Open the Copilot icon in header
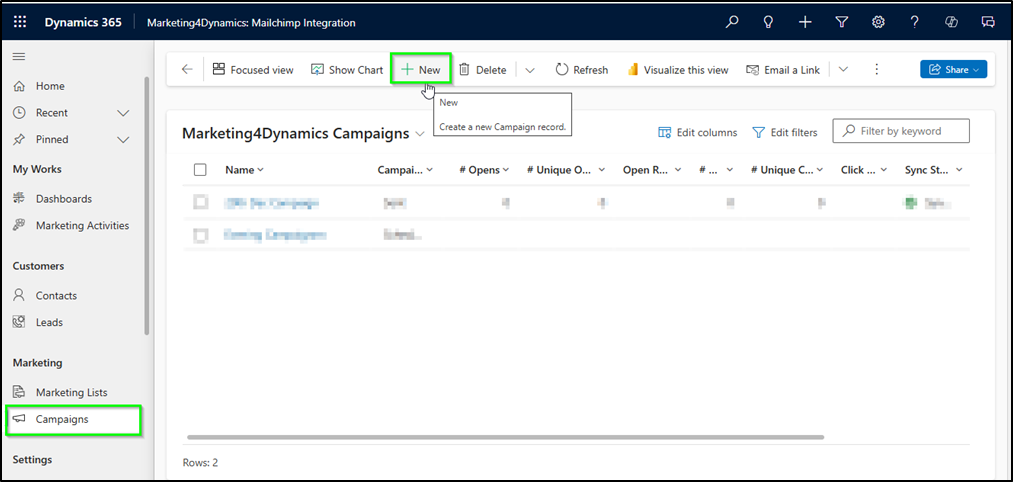The width and height of the screenshot is (1013, 482). coord(951,22)
